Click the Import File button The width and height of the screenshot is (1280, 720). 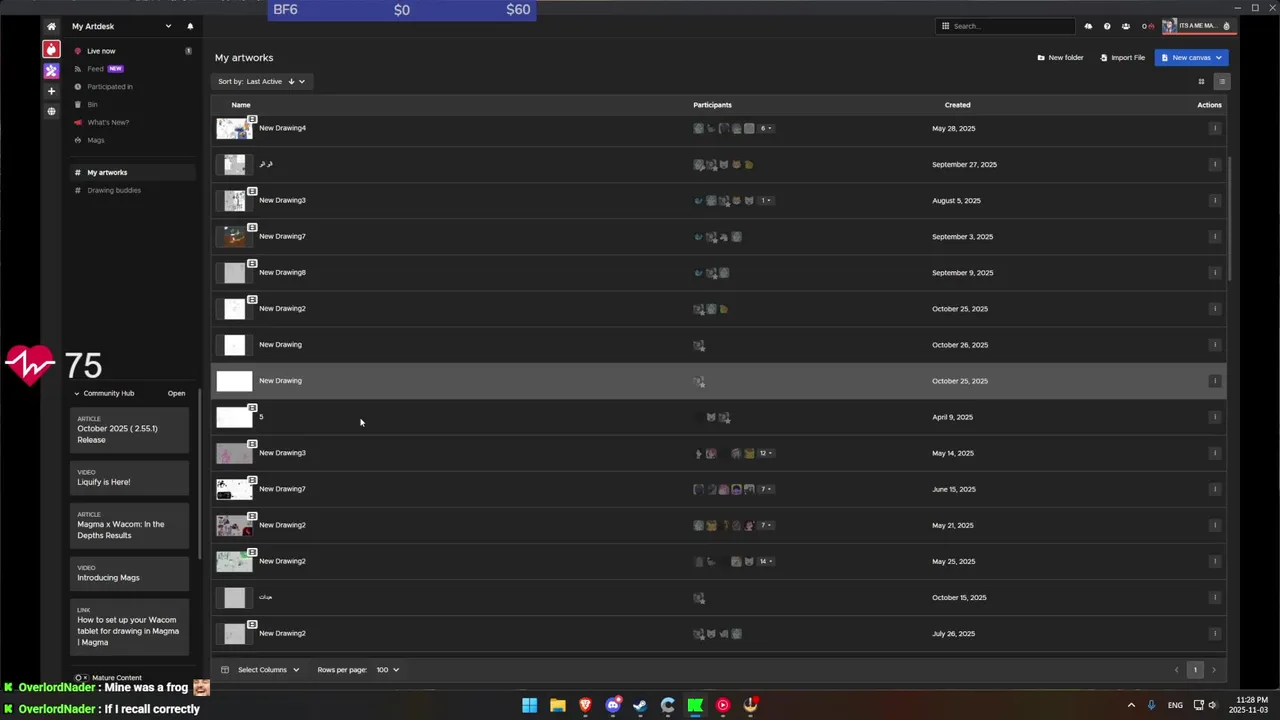1122,58
